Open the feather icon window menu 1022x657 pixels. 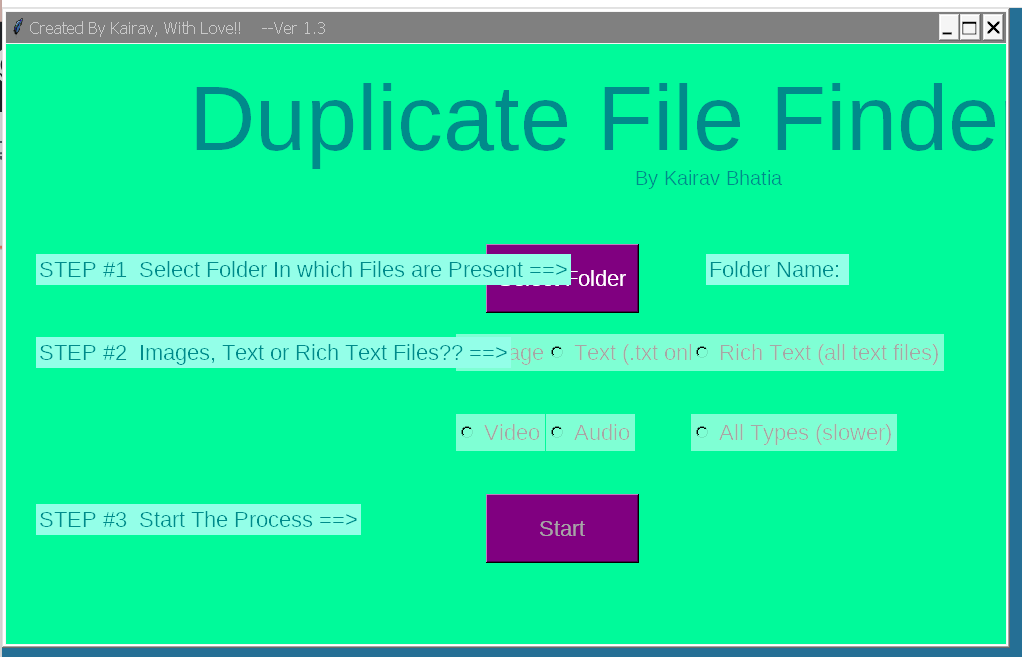pyautogui.click(x=17, y=28)
